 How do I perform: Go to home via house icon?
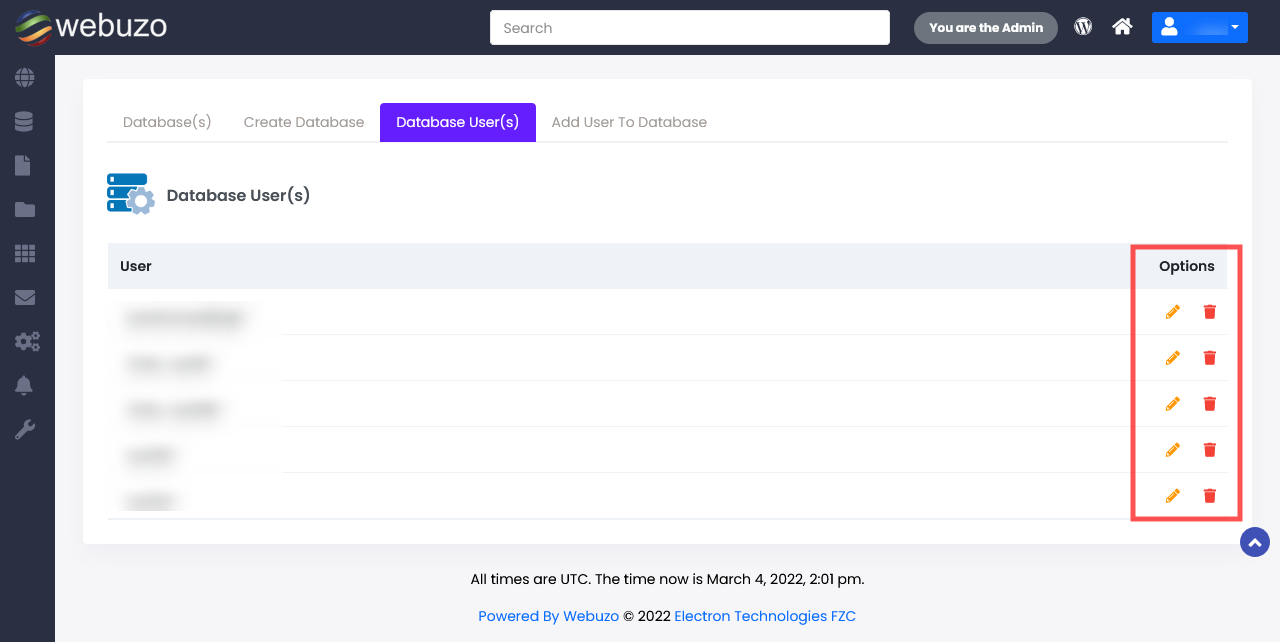[1122, 27]
